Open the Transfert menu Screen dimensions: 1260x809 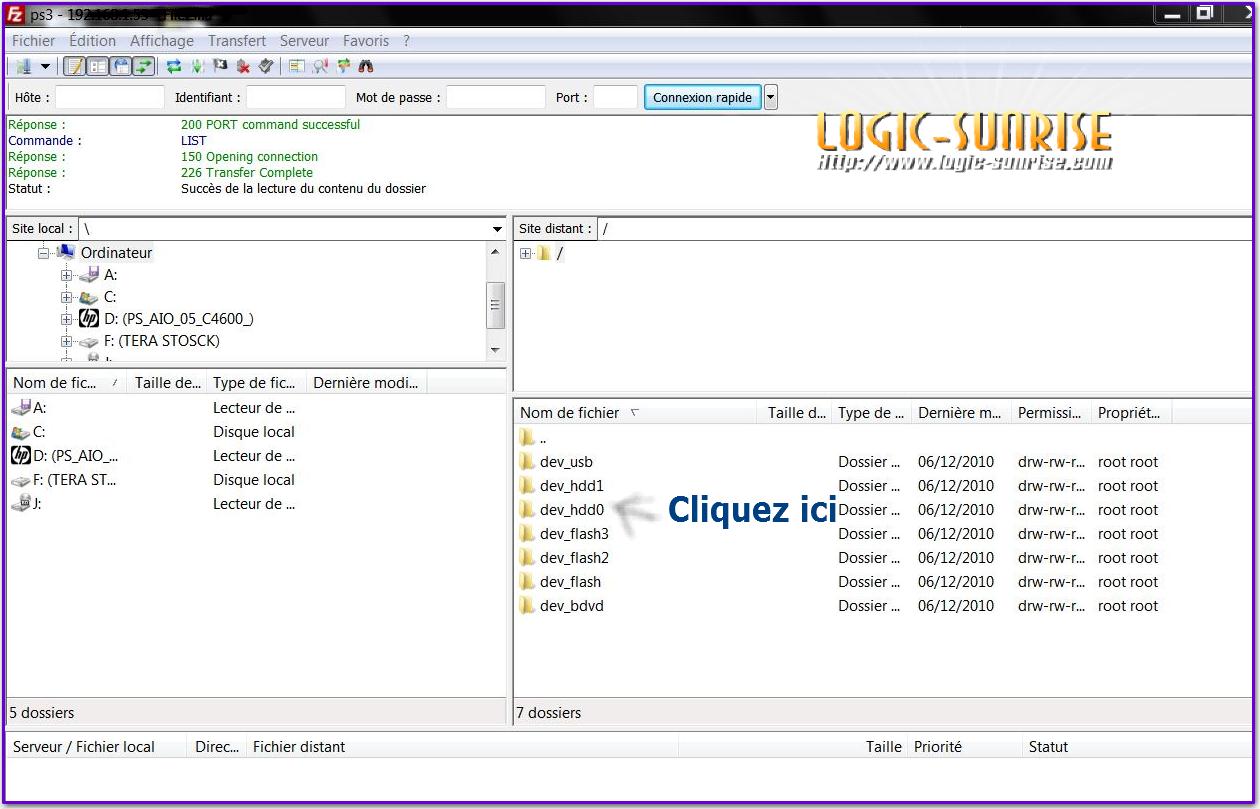pyautogui.click(x=237, y=41)
